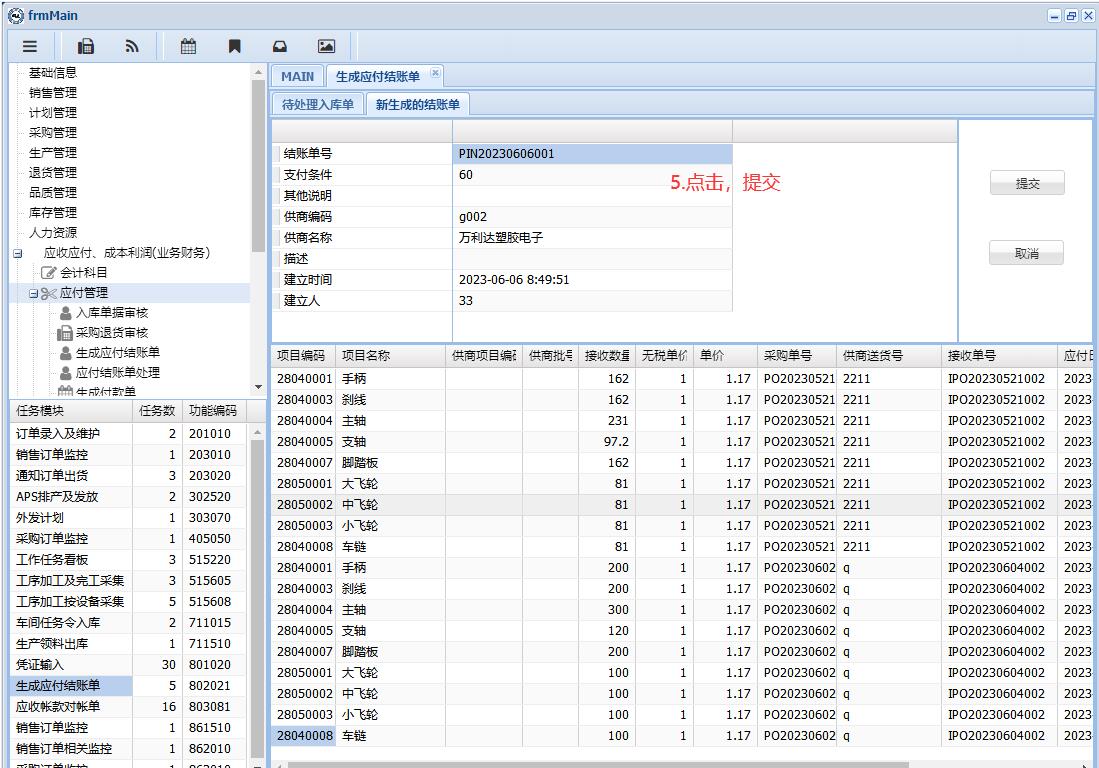Open 采购退货审核 under 应付管理
This screenshot has width=1099, height=768.
pyautogui.click(x=112, y=333)
